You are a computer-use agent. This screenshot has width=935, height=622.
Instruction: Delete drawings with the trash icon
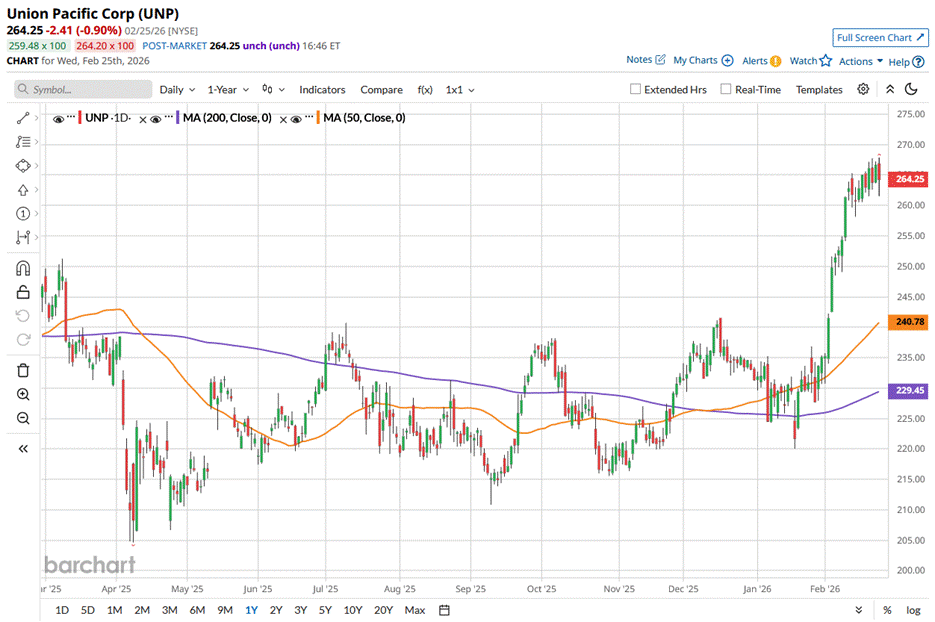point(23,370)
